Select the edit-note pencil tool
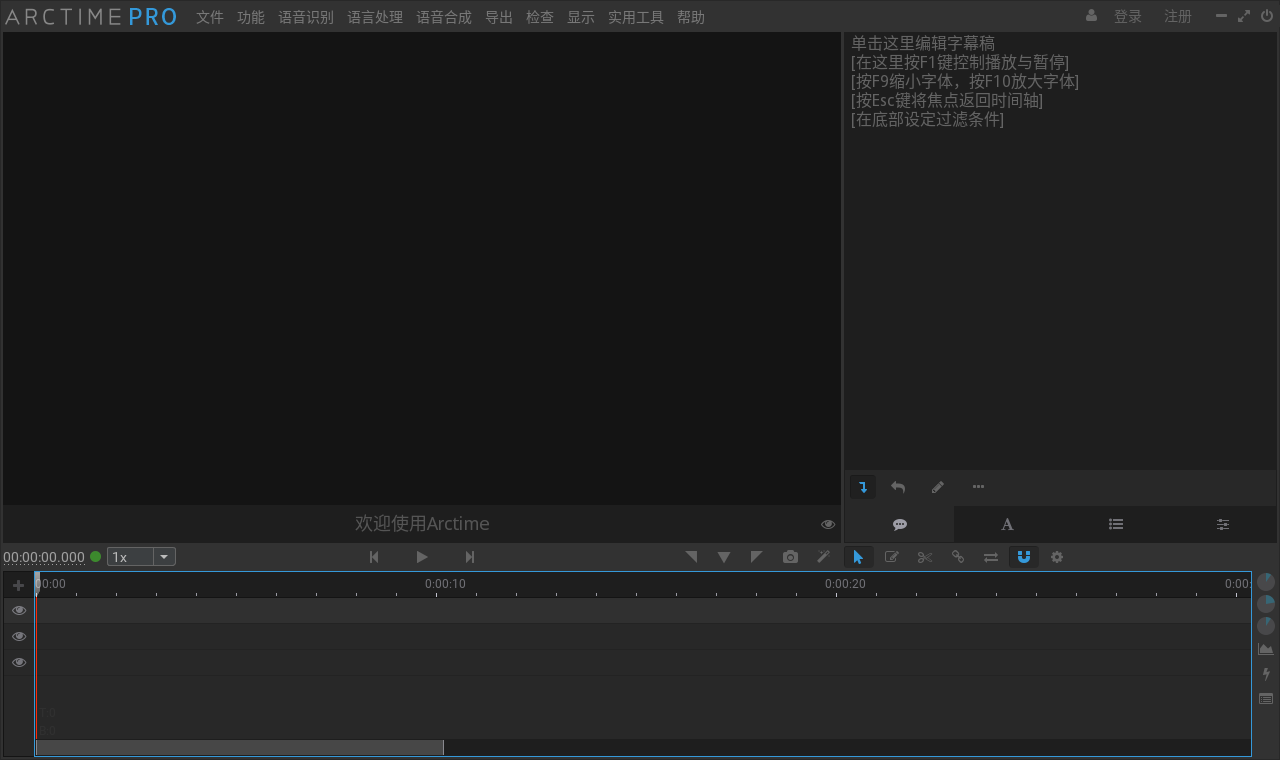 tap(892, 557)
